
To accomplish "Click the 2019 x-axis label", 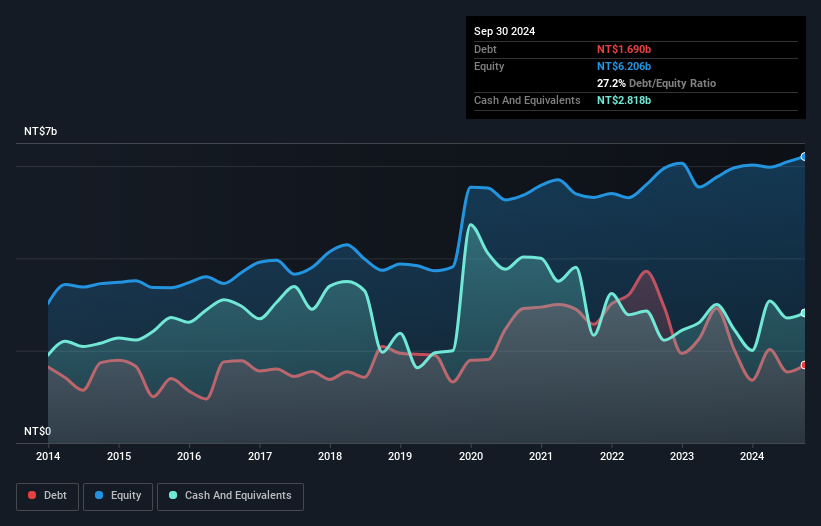I will [x=400, y=456].
